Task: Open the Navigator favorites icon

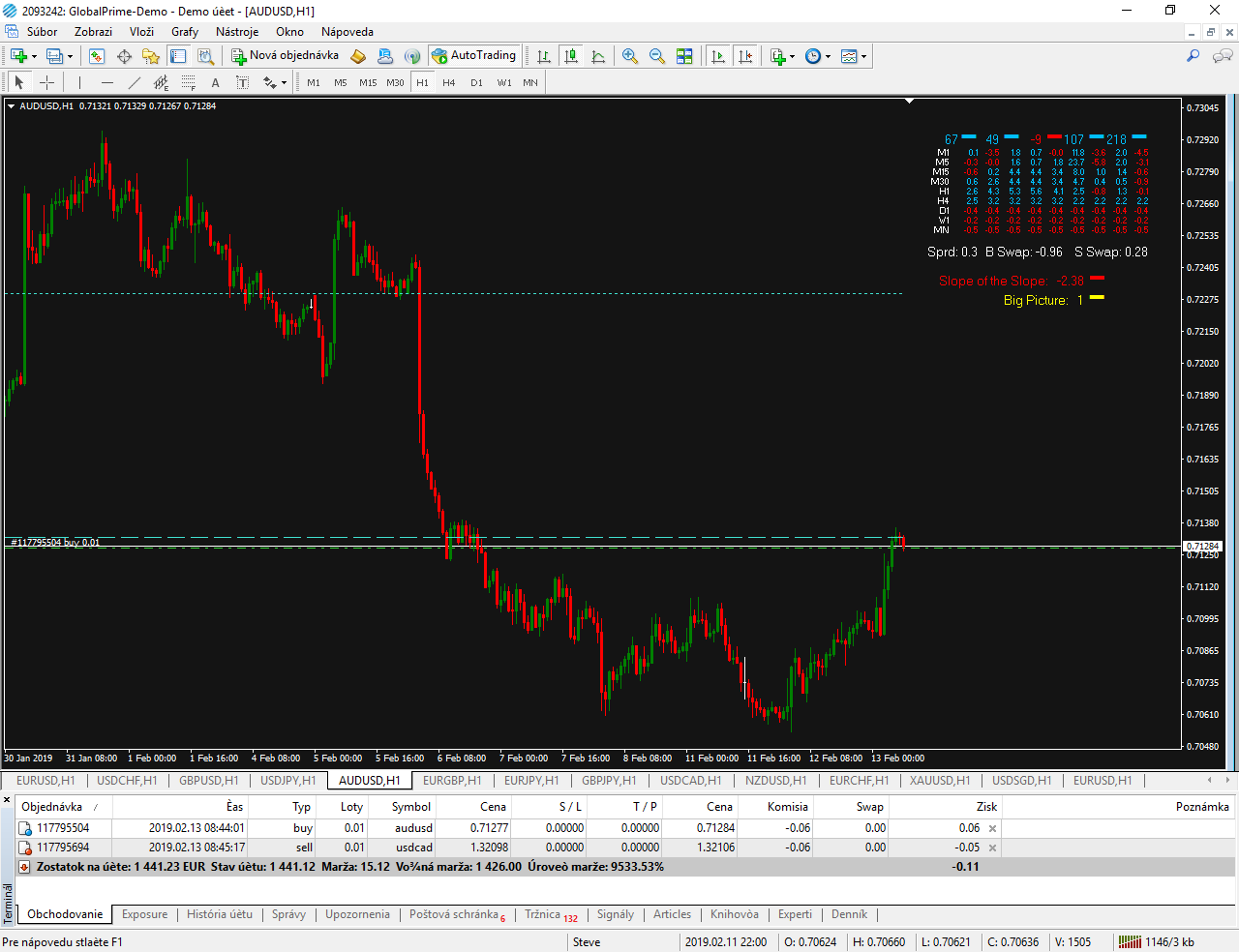Action: 151,56
